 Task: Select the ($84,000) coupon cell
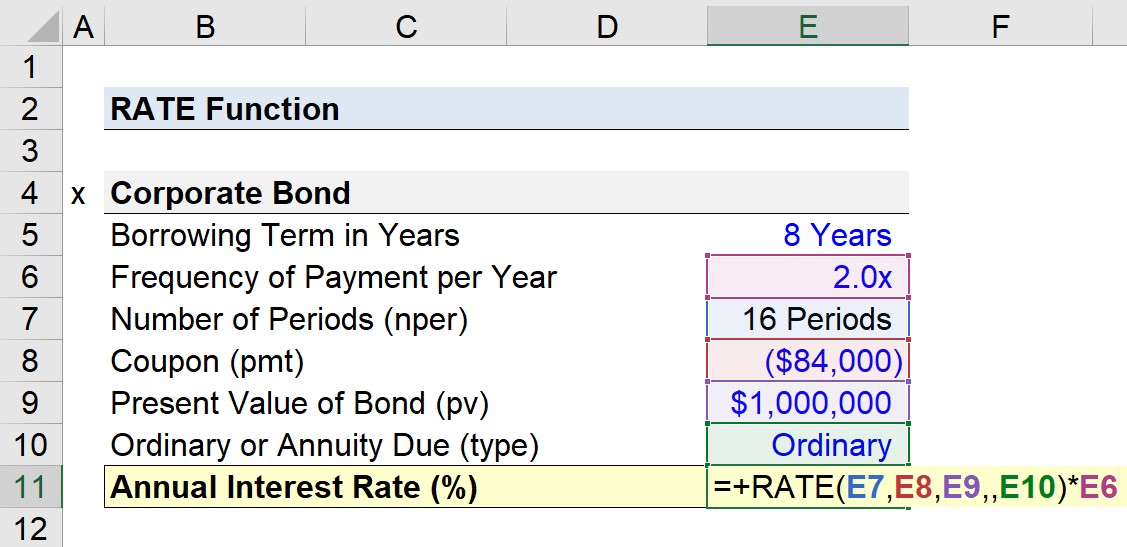808,361
